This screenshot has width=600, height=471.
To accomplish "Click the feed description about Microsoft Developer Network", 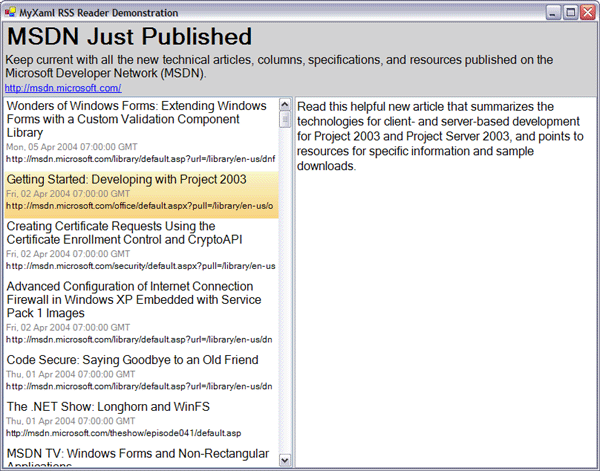I will click(x=279, y=66).
